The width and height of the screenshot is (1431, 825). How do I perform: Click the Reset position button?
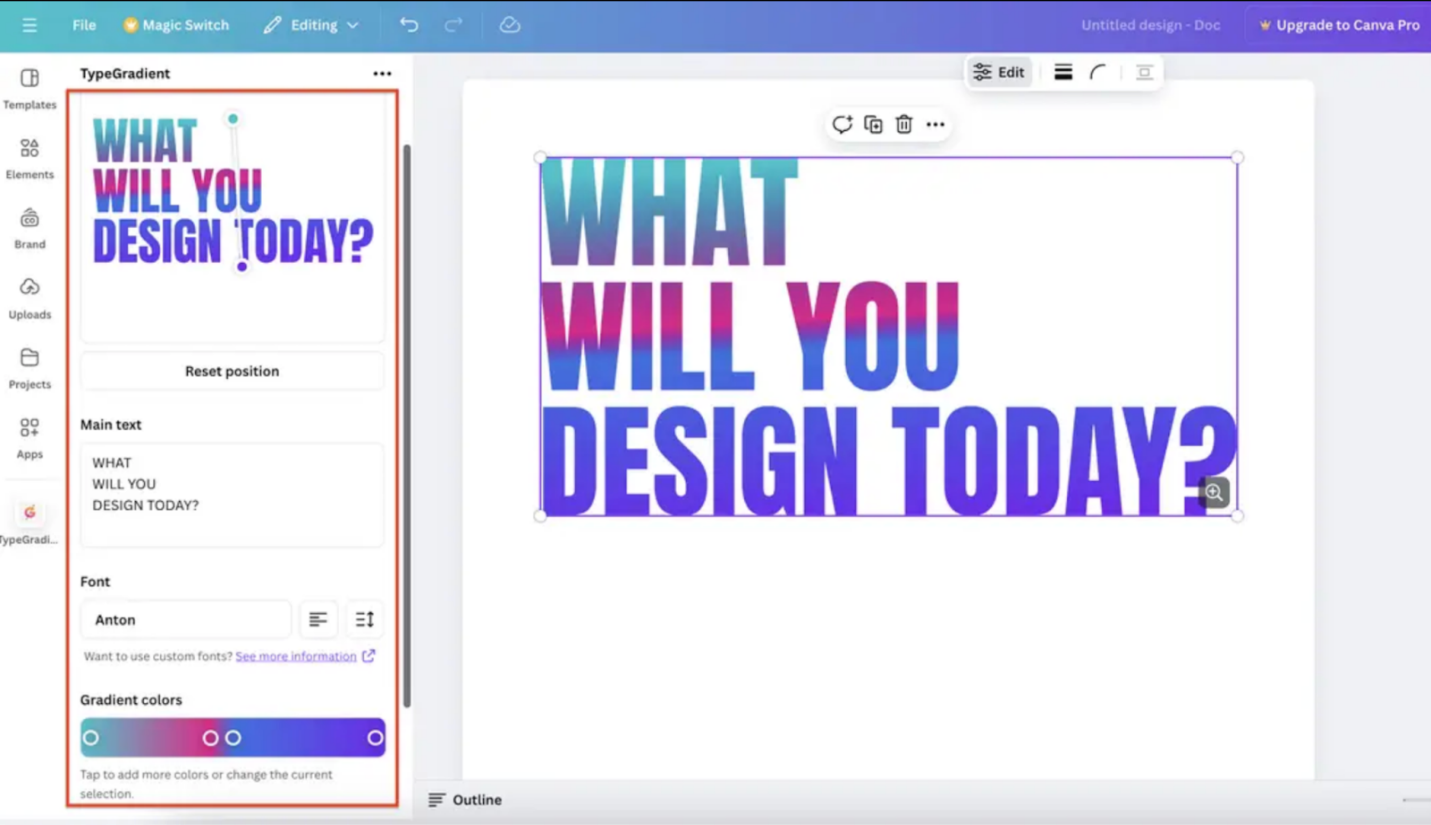[231, 370]
